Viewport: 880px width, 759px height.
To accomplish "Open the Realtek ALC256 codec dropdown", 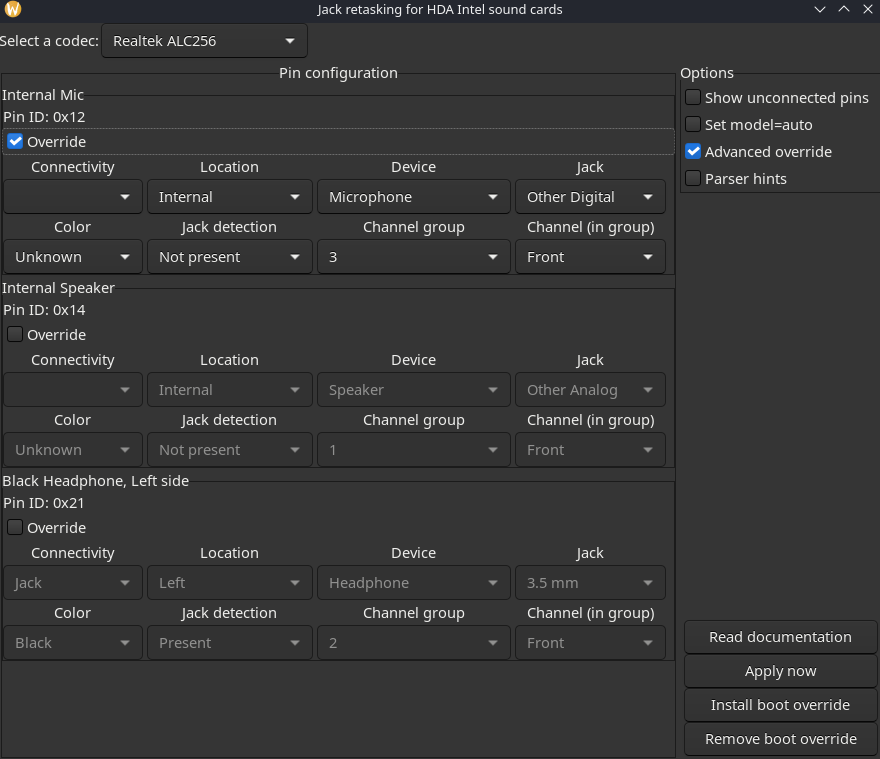I will click(x=204, y=41).
